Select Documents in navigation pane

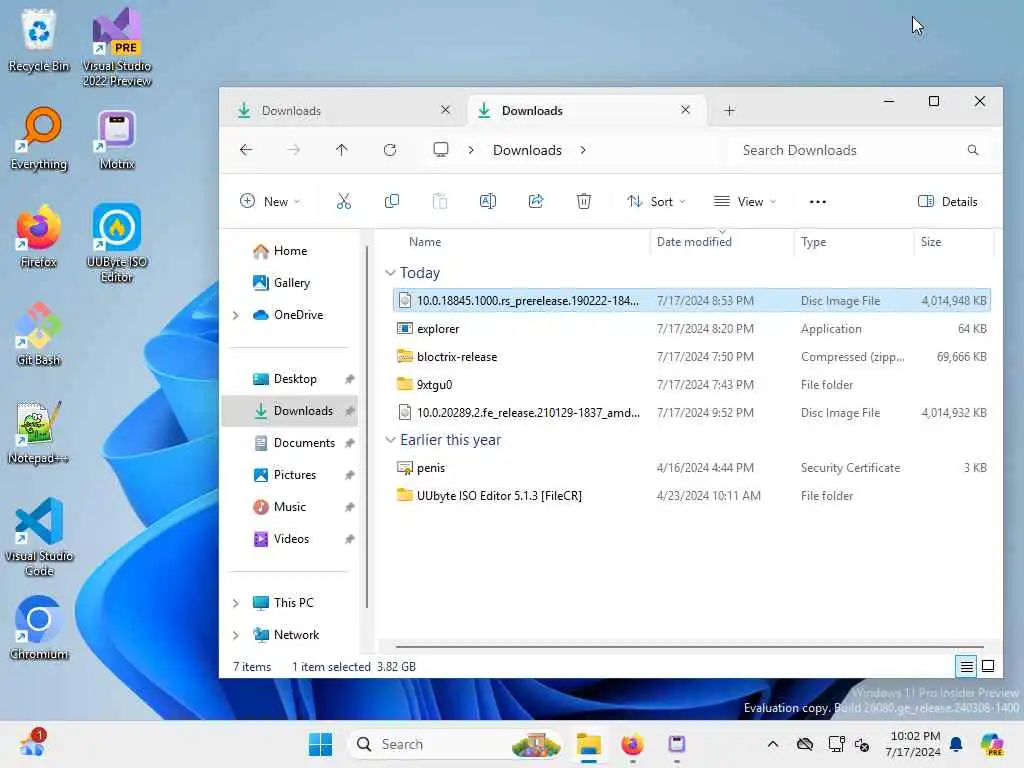[290, 443]
